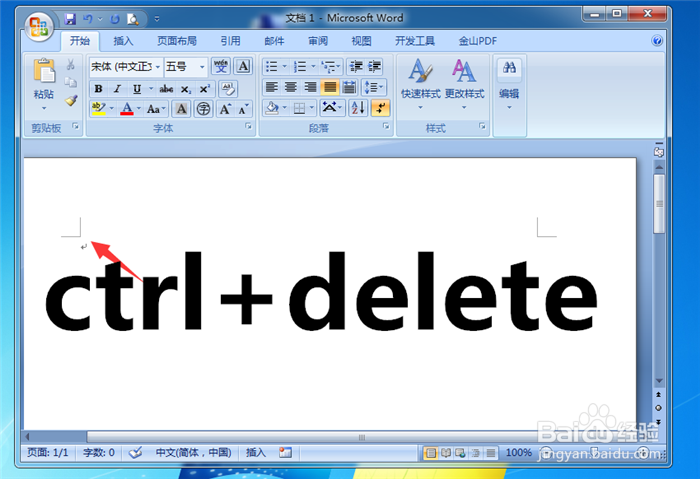This screenshot has height=479, width=700.
Task: Open the 金山PDF tab
Action: [x=477, y=41]
